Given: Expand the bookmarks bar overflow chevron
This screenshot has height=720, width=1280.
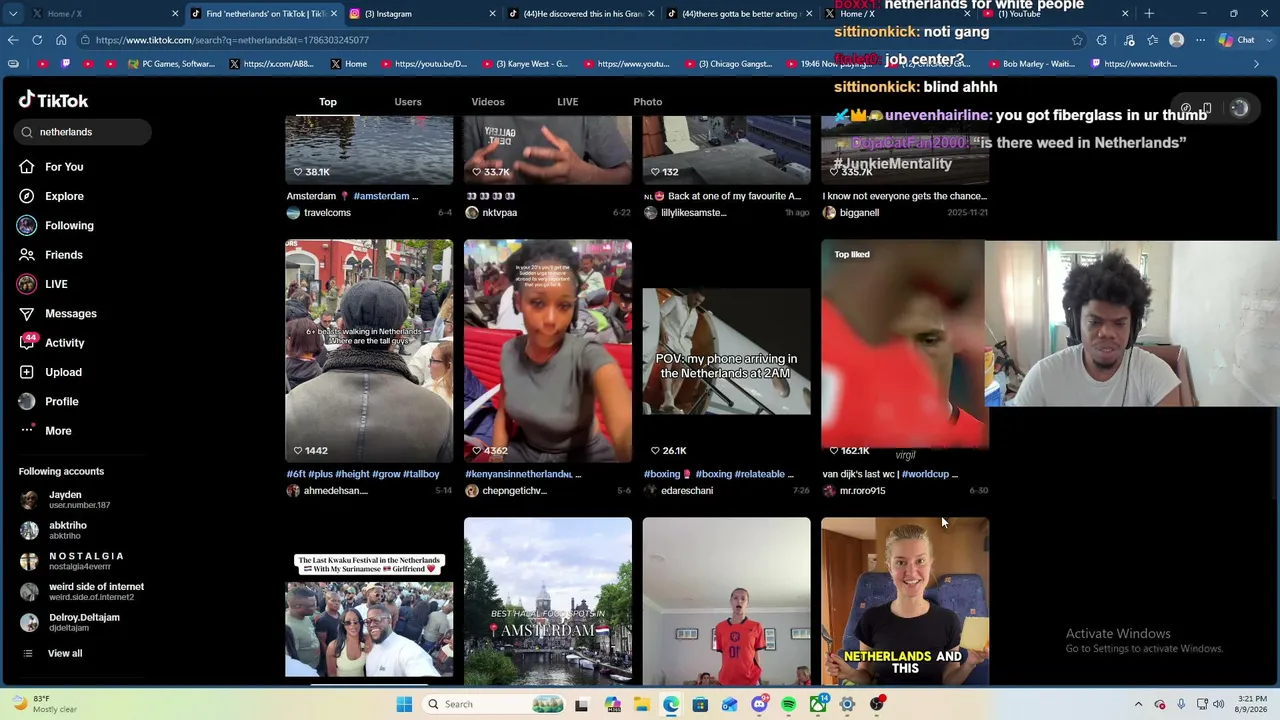Looking at the screenshot, I should click(x=1257, y=64).
